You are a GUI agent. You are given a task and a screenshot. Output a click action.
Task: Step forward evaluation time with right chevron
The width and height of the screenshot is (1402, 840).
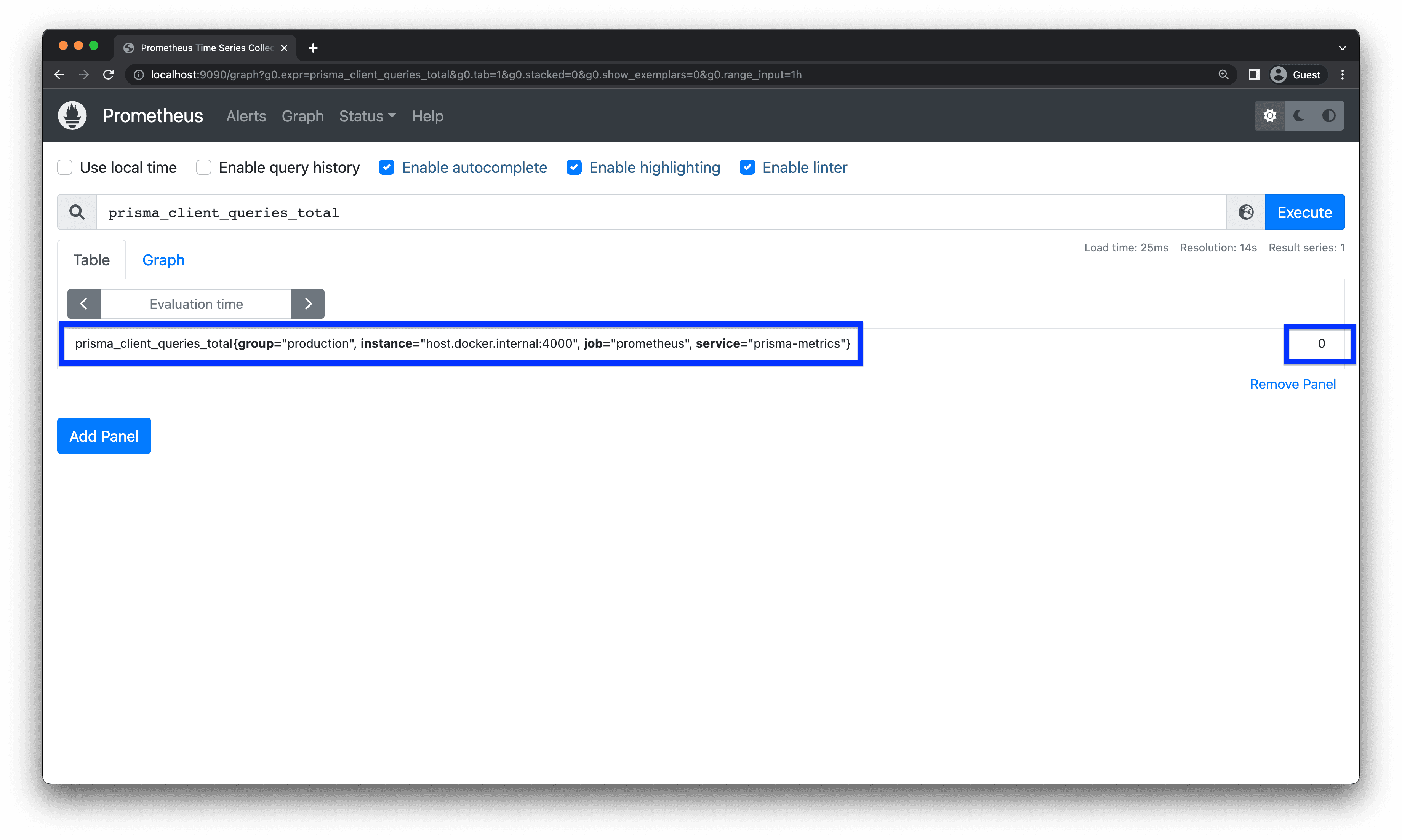[307, 303]
